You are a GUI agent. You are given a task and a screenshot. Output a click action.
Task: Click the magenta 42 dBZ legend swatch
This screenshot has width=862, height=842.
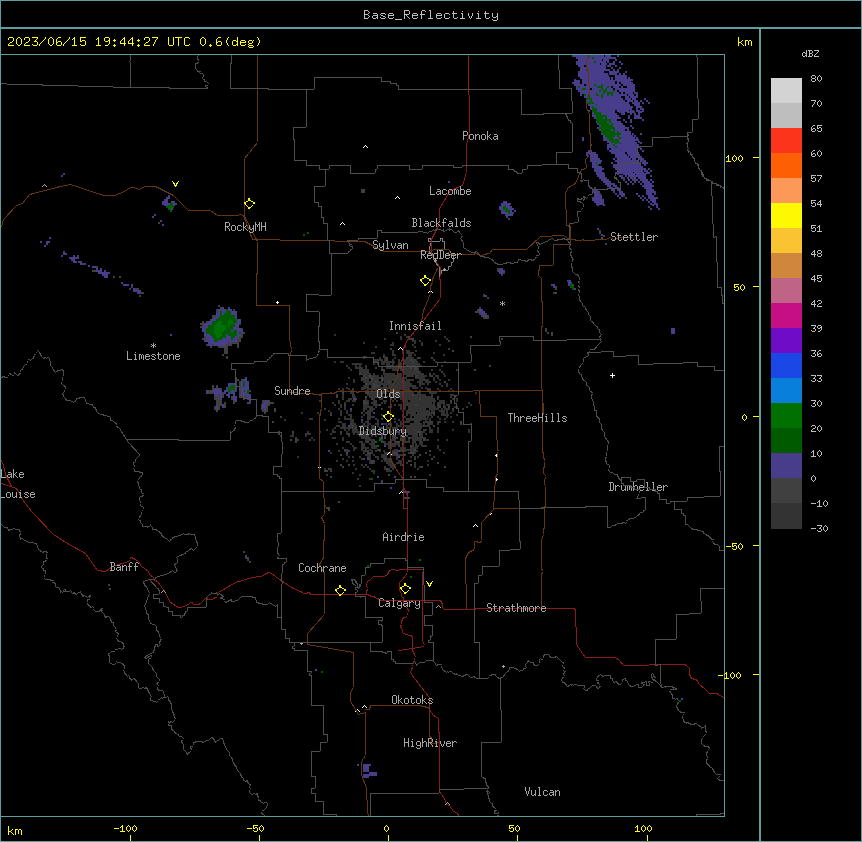coord(786,315)
